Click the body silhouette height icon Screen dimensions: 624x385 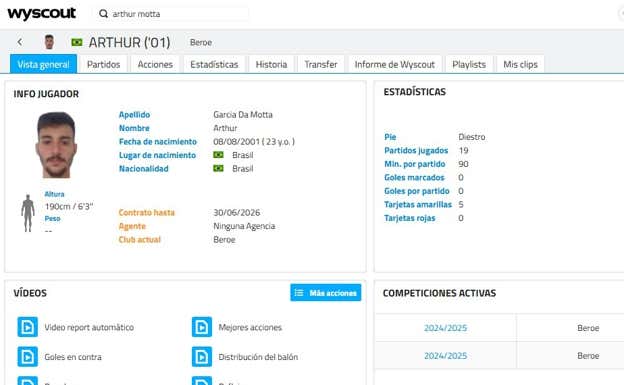point(28,213)
